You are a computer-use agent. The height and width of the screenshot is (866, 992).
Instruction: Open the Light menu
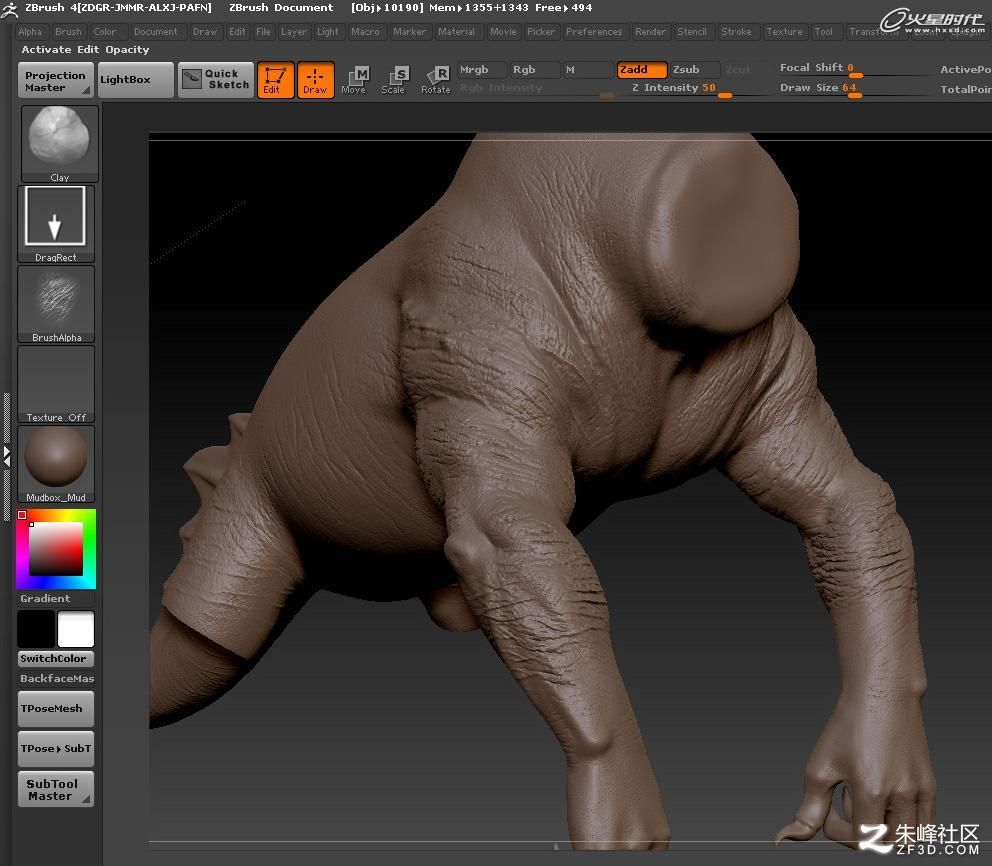328,32
